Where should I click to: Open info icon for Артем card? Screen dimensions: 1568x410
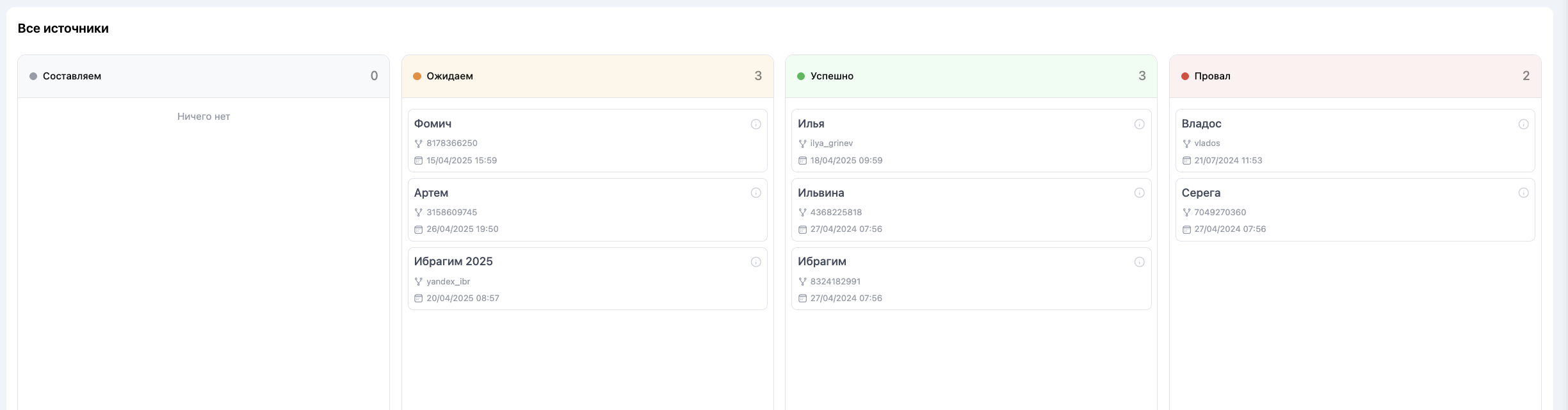click(x=756, y=193)
